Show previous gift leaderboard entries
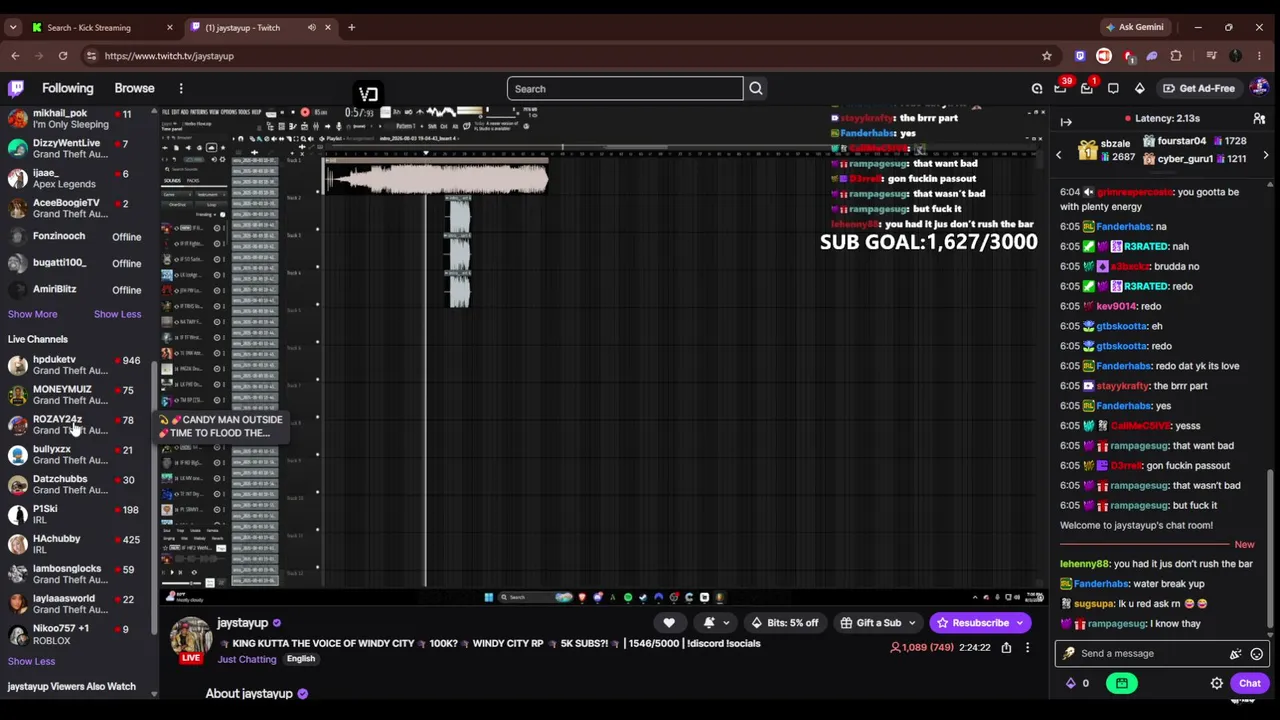Screen dimensions: 1280x720 point(1058,155)
